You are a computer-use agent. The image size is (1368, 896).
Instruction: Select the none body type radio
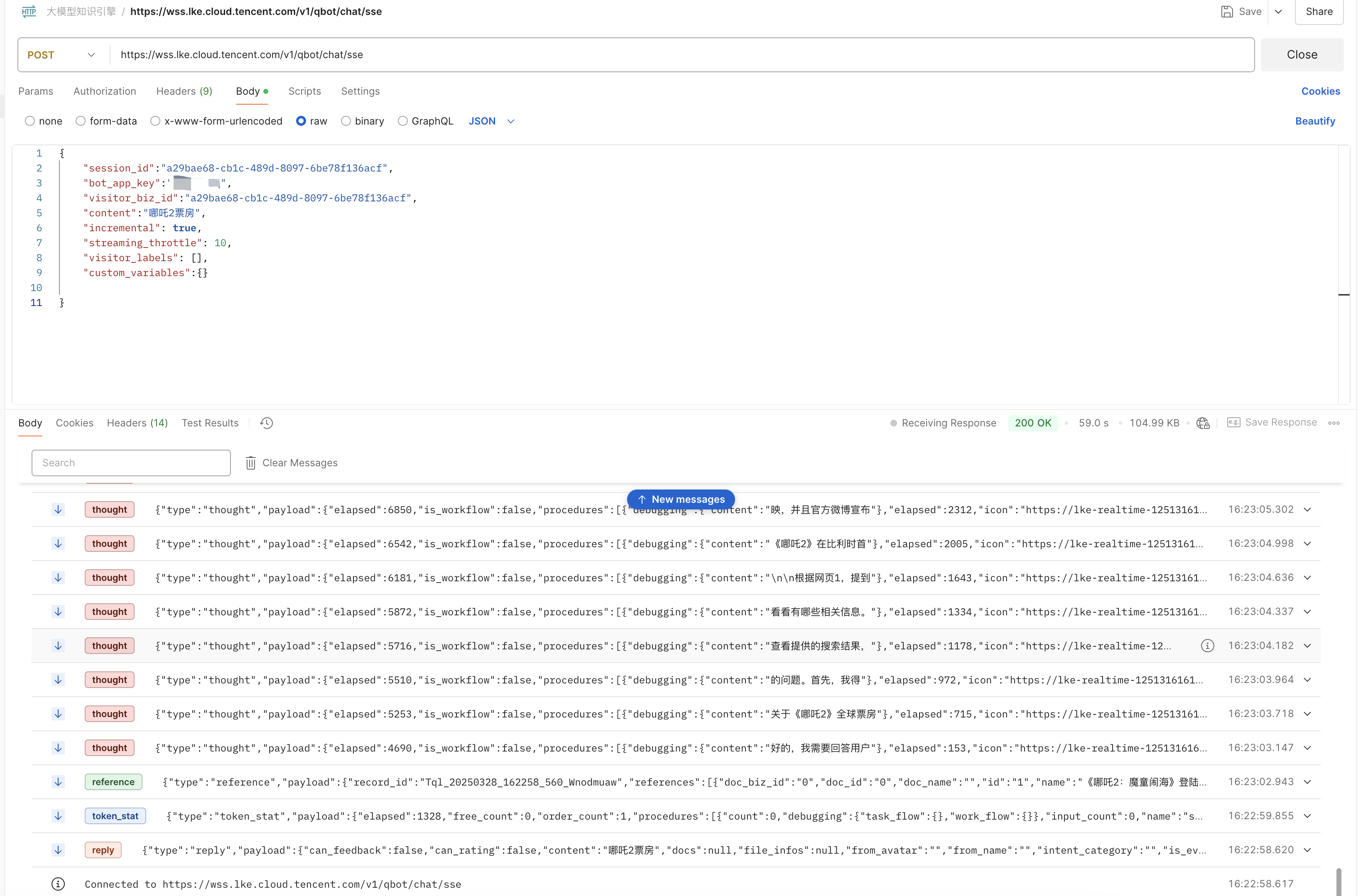pos(30,121)
